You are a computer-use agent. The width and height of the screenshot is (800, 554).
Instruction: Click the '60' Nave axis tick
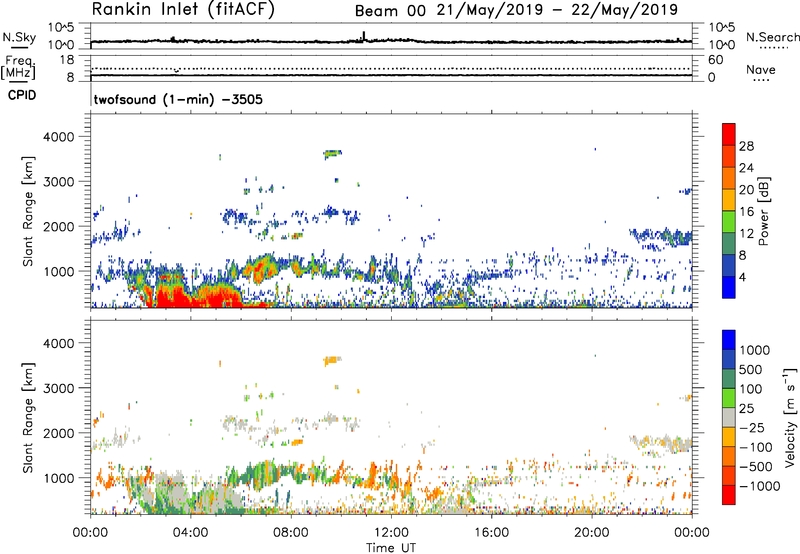[716, 60]
